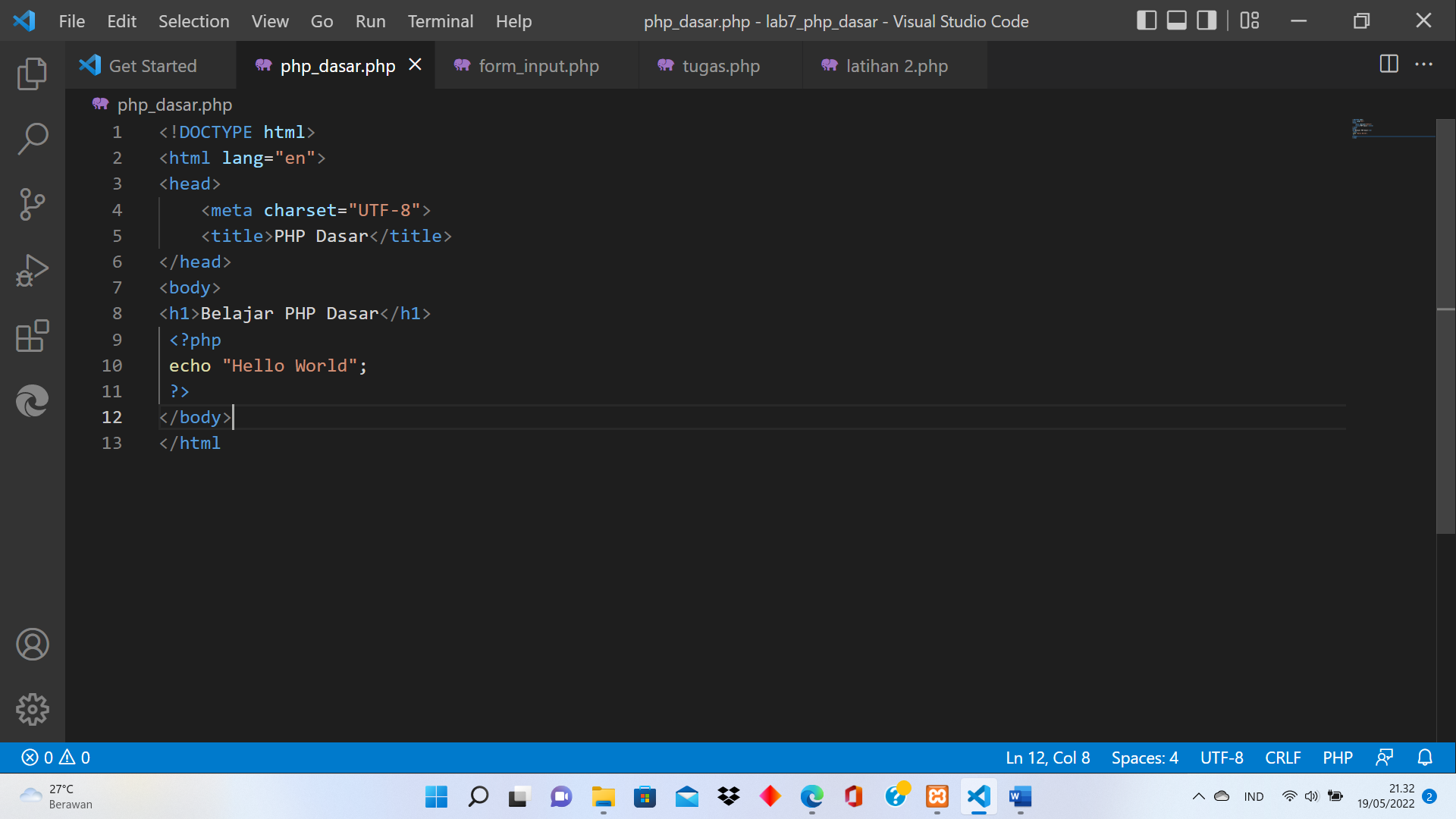Open the File menu
This screenshot has height=819, width=1456.
72,21
